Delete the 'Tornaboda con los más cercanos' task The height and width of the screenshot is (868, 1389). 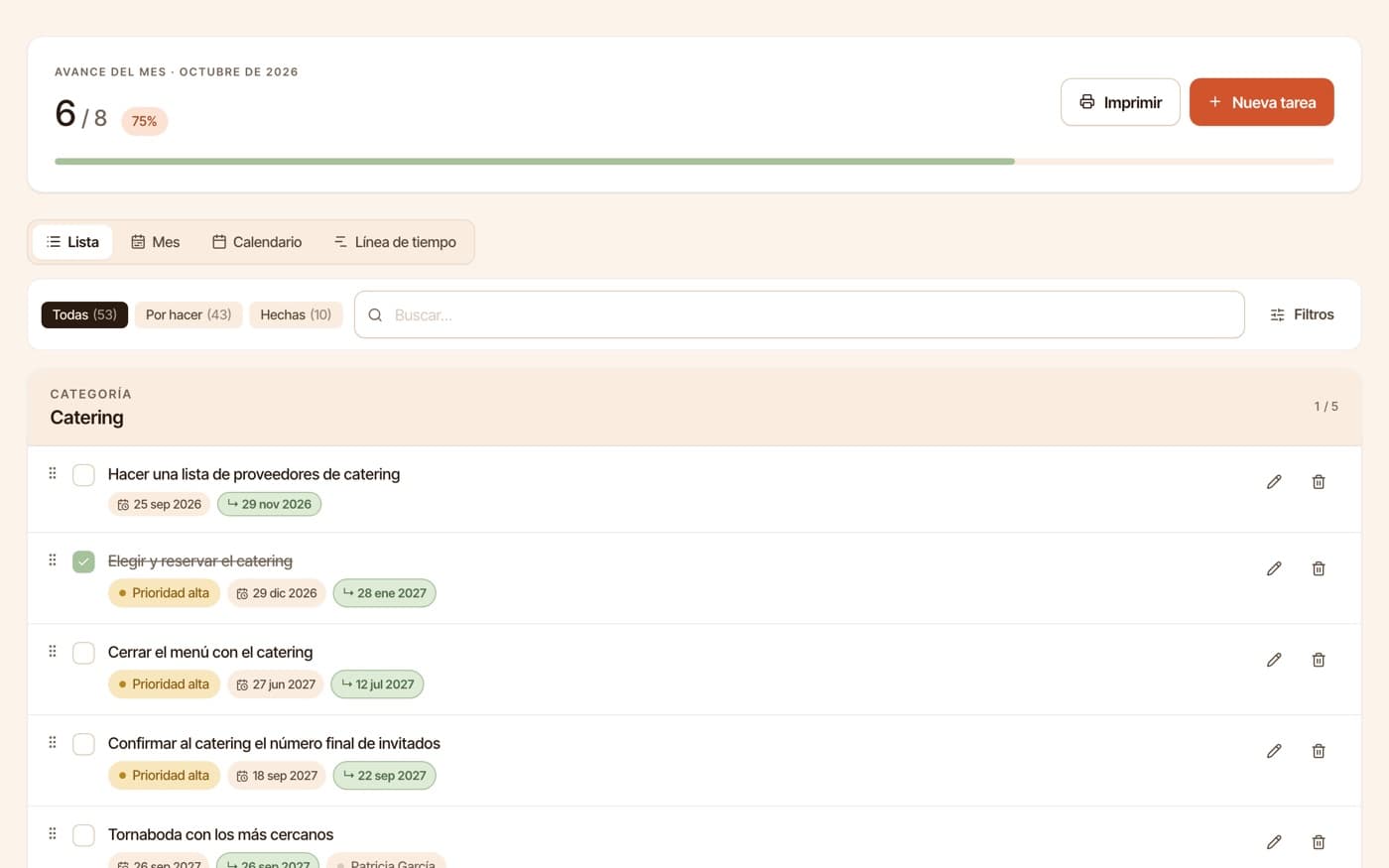point(1319,842)
